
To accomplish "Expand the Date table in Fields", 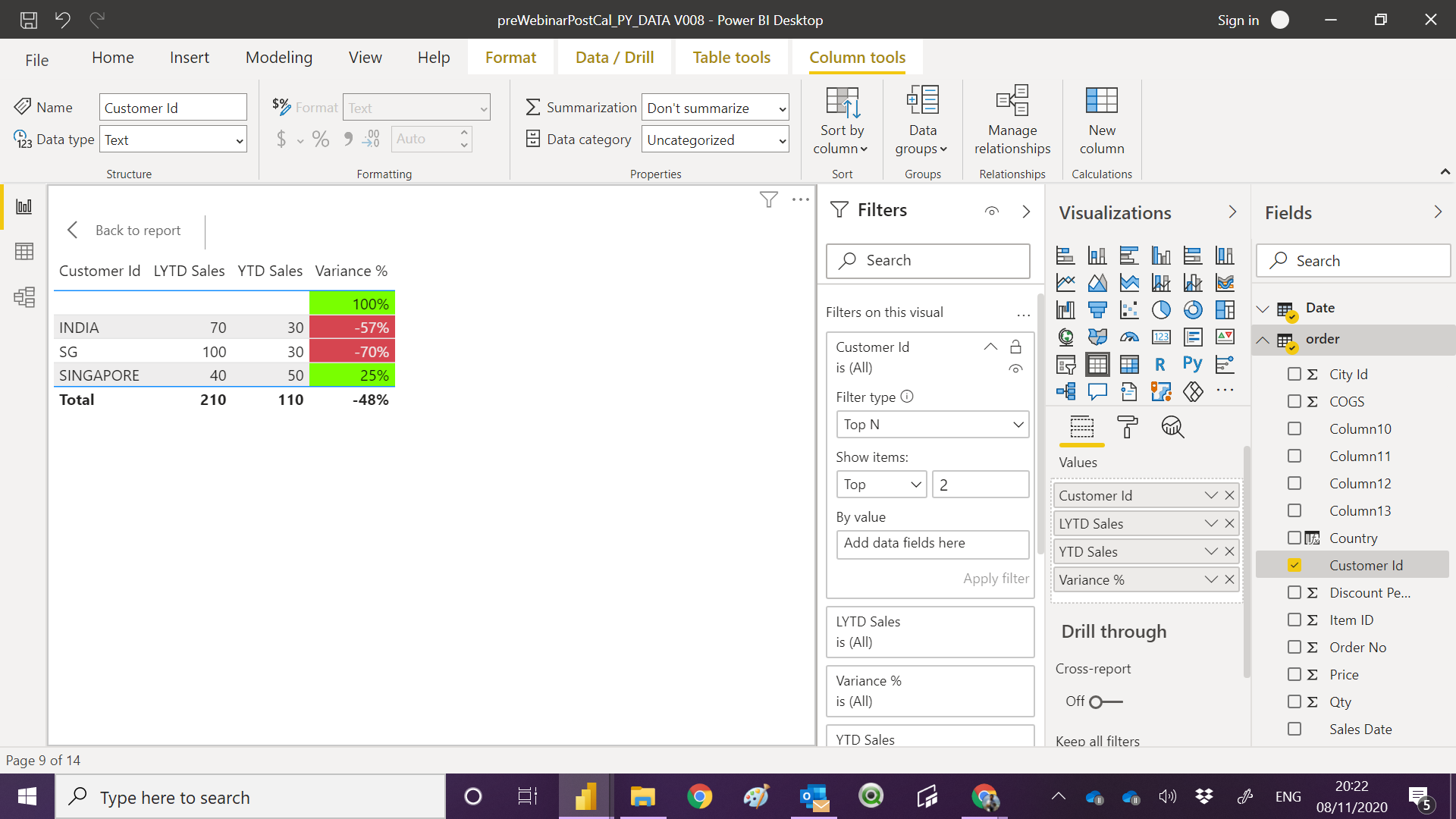I will 1263,309.
